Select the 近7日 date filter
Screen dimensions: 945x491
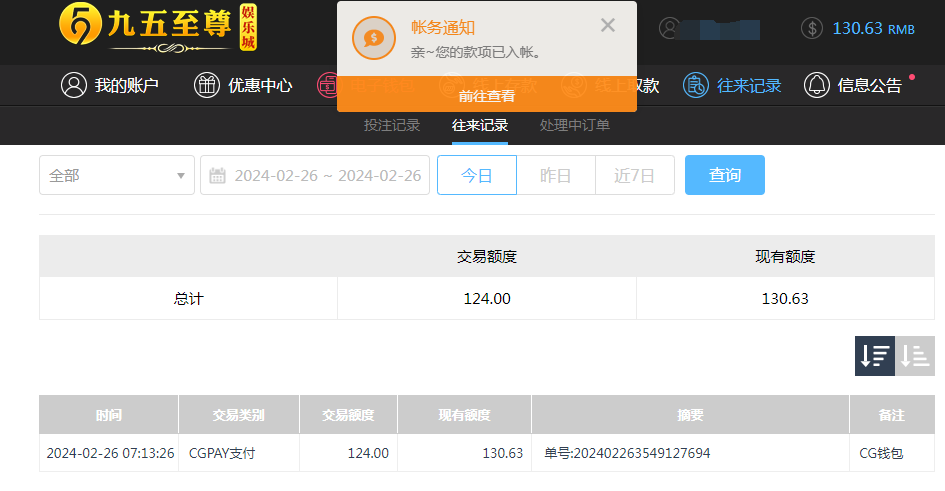(635, 175)
